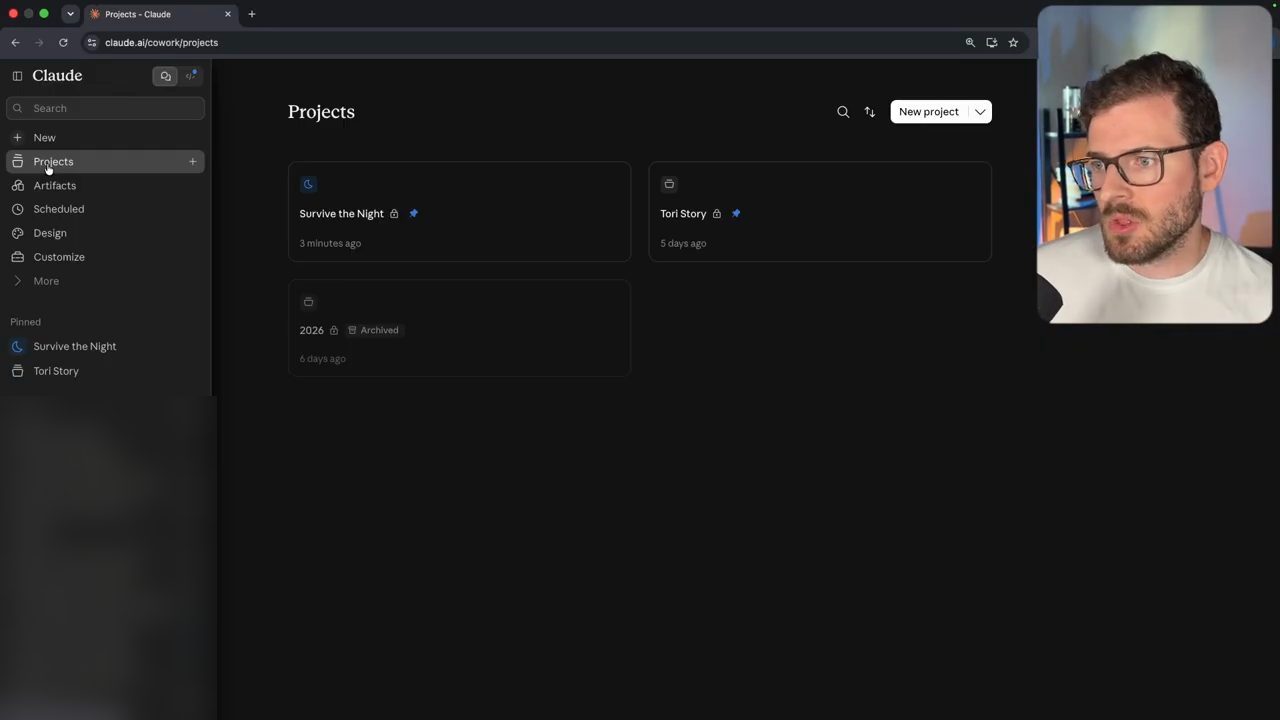
Task: Open the sort order arrows icon
Action: [x=870, y=112]
